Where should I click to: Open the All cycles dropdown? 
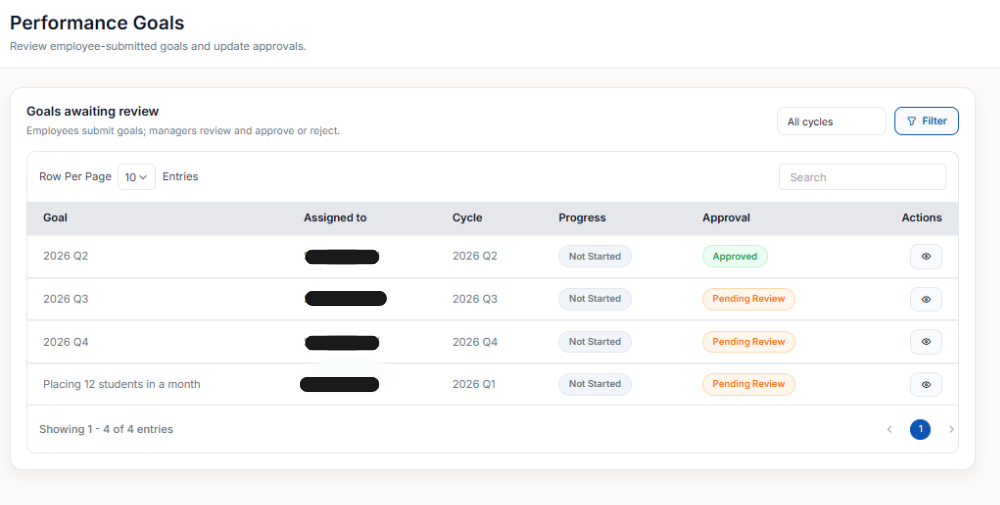click(x=831, y=122)
